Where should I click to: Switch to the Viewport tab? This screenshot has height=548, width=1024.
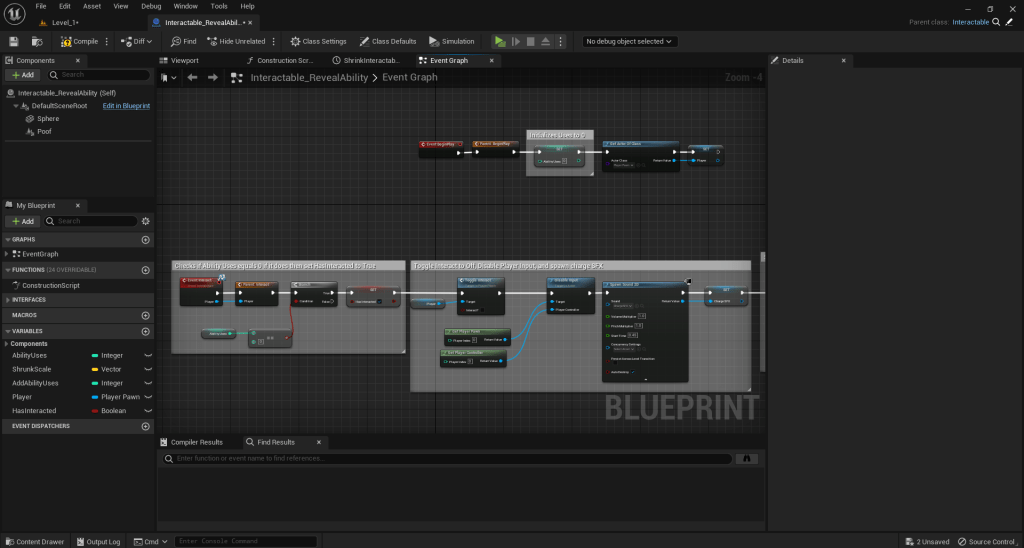click(x=184, y=60)
